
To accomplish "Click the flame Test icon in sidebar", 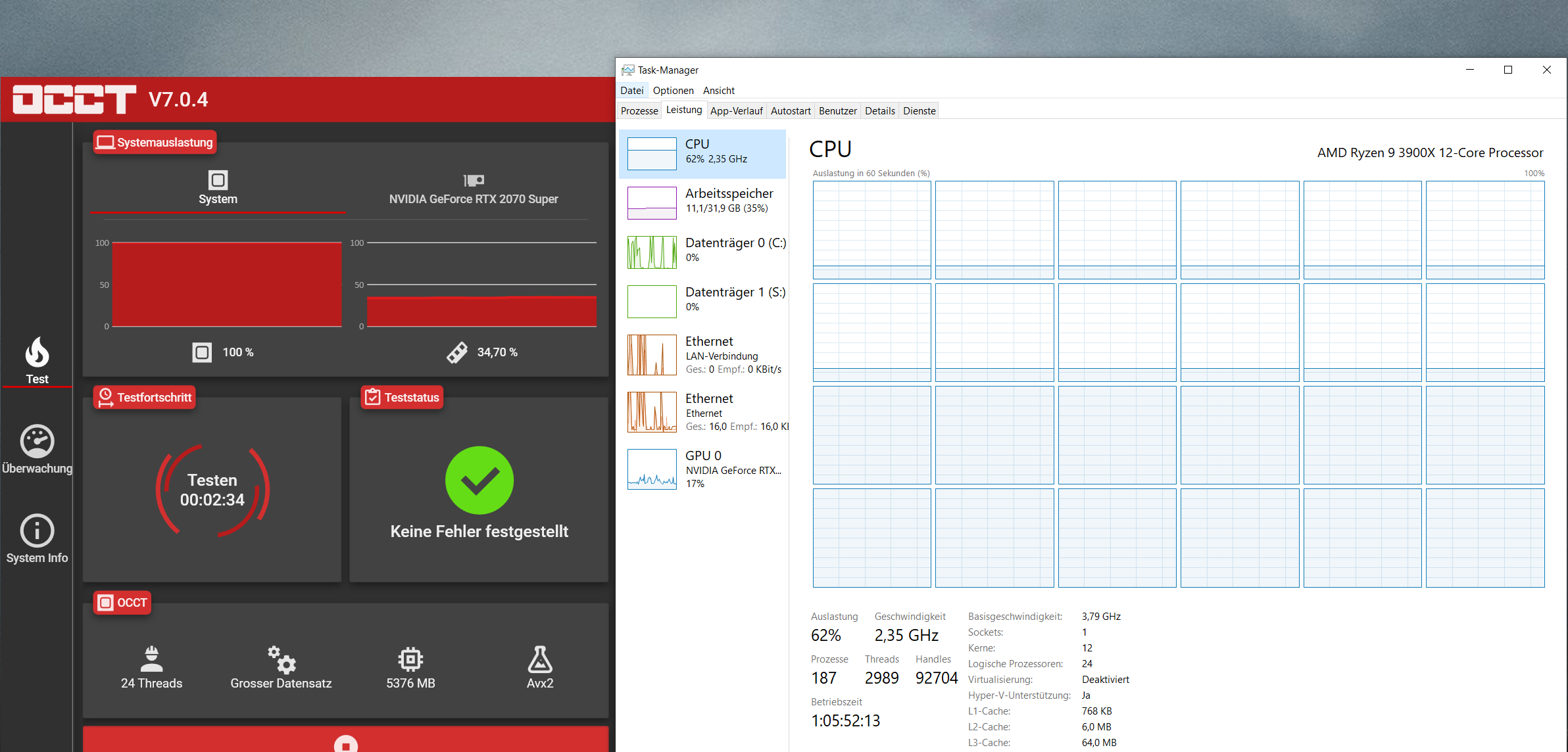I will click(37, 353).
